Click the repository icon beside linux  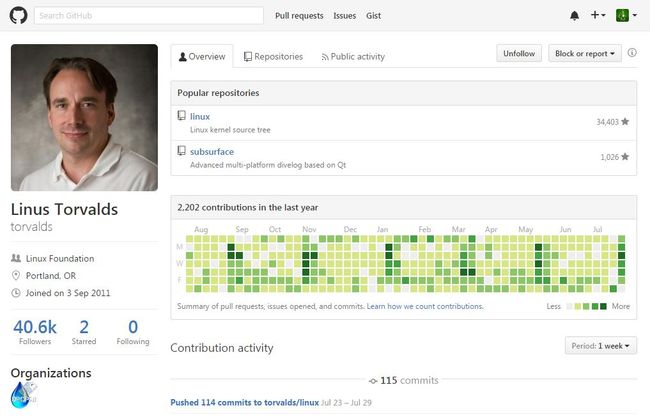coord(182,116)
